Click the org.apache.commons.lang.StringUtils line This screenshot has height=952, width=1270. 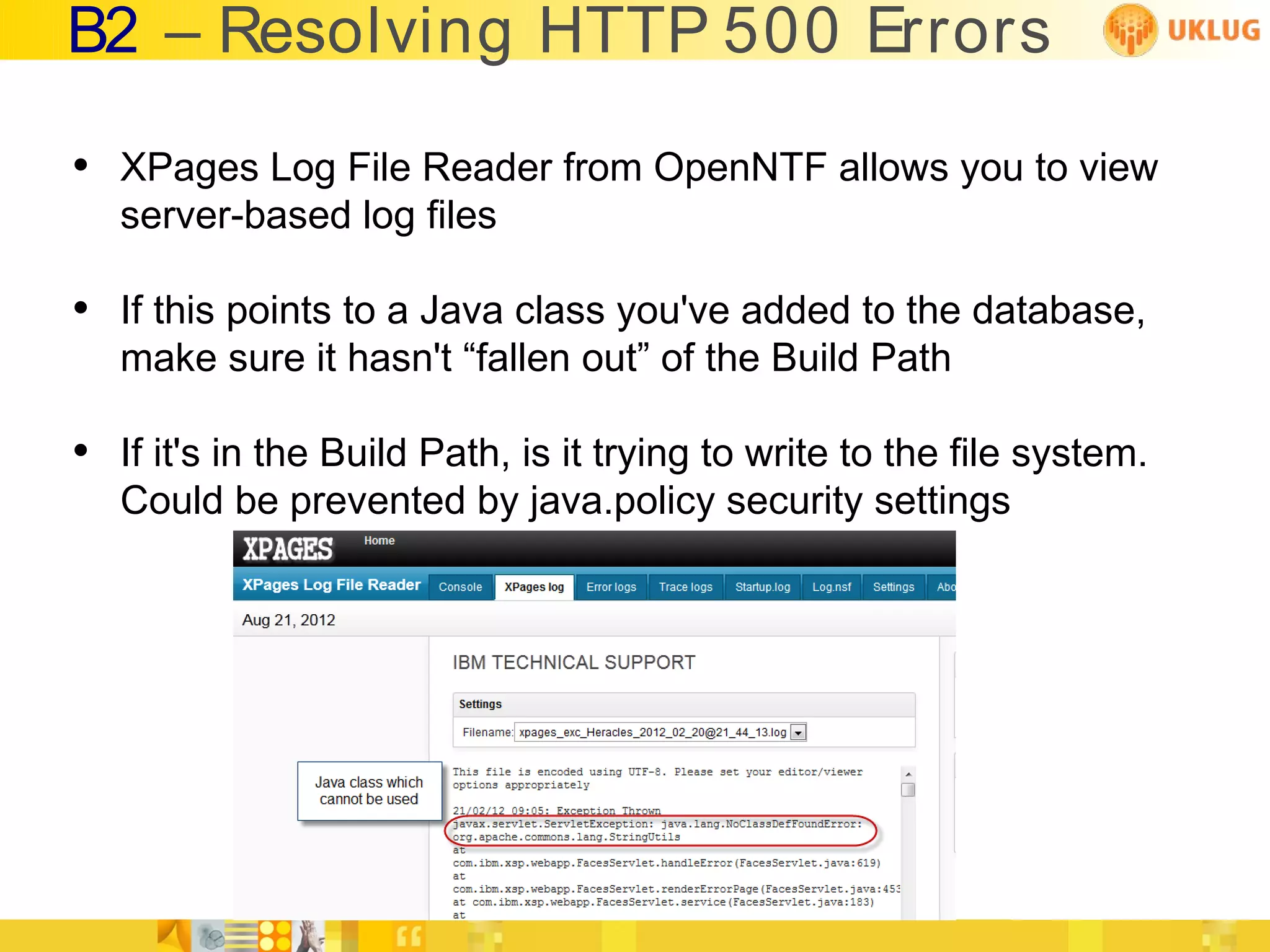point(566,837)
